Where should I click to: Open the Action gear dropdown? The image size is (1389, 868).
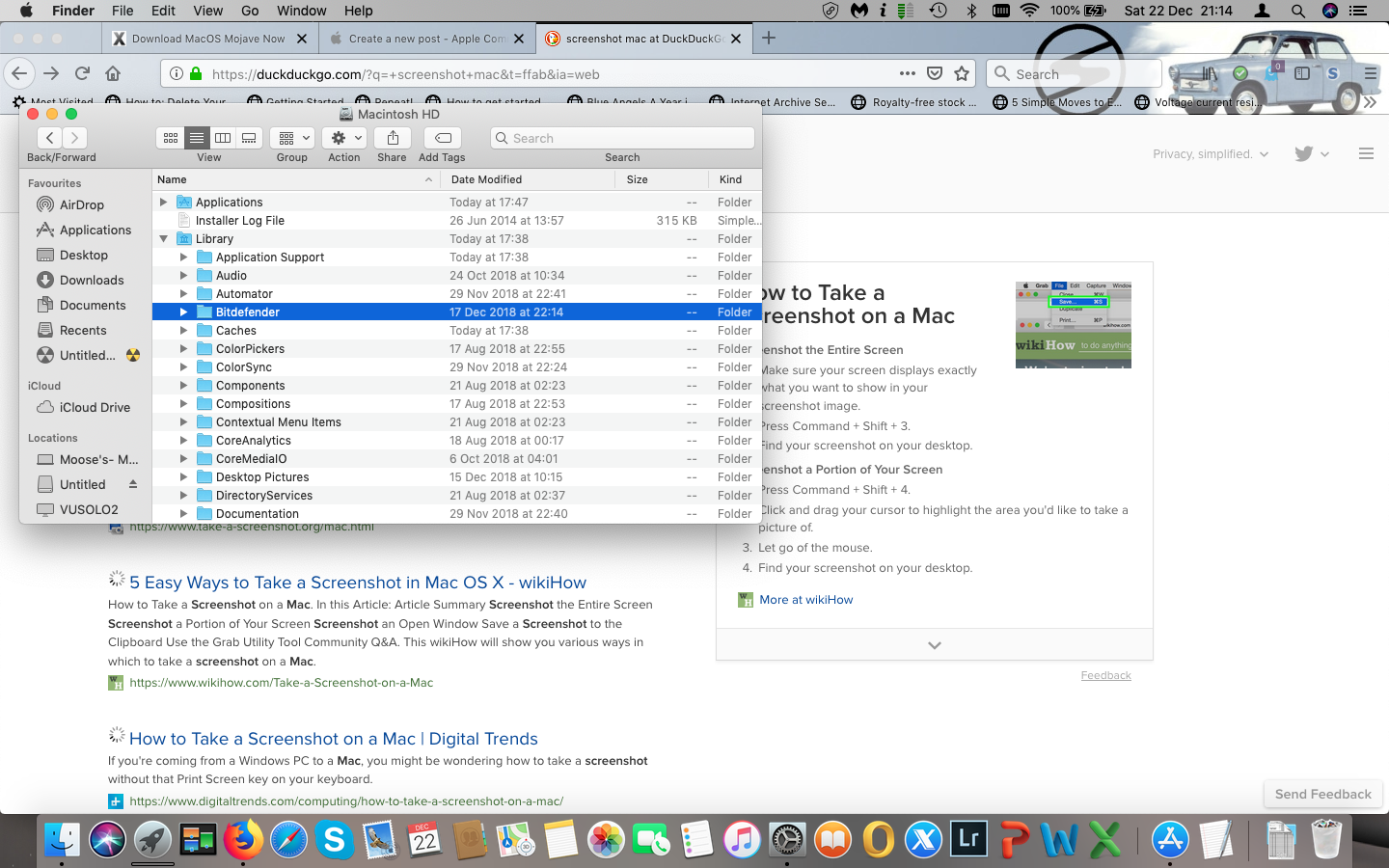pos(343,138)
